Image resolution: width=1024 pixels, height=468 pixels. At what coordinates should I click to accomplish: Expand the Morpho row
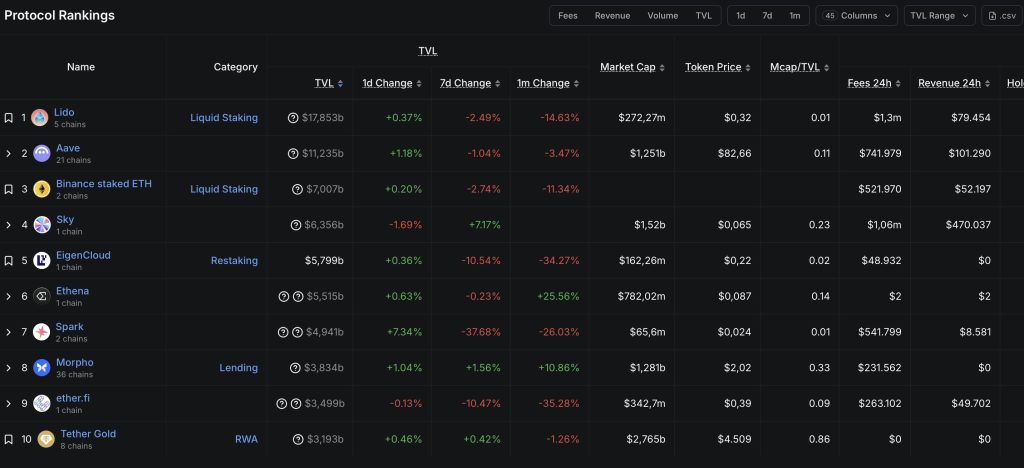pyautogui.click(x=8, y=368)
